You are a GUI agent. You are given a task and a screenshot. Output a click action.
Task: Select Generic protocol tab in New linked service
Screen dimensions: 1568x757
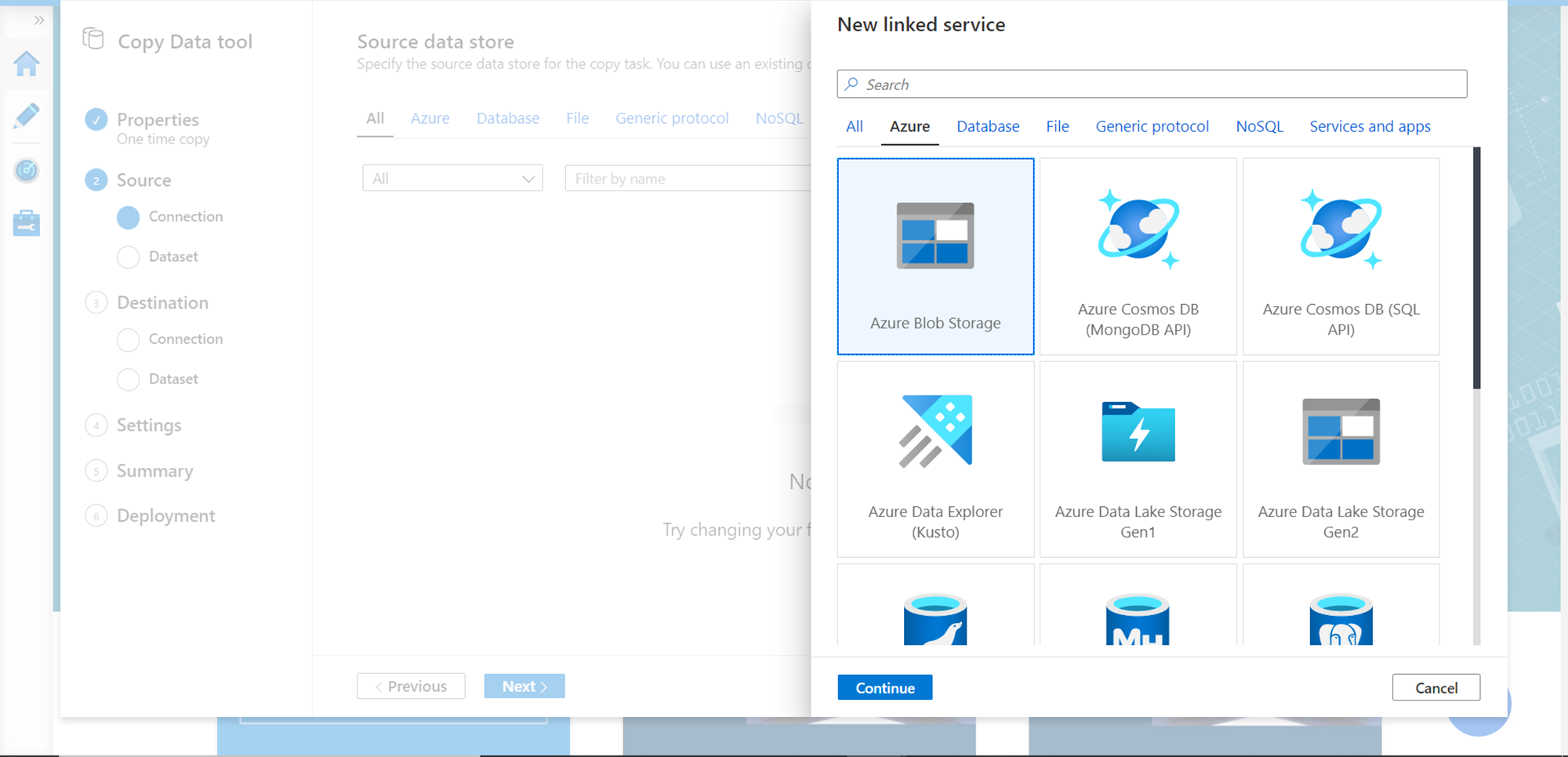pos(1152,126)
